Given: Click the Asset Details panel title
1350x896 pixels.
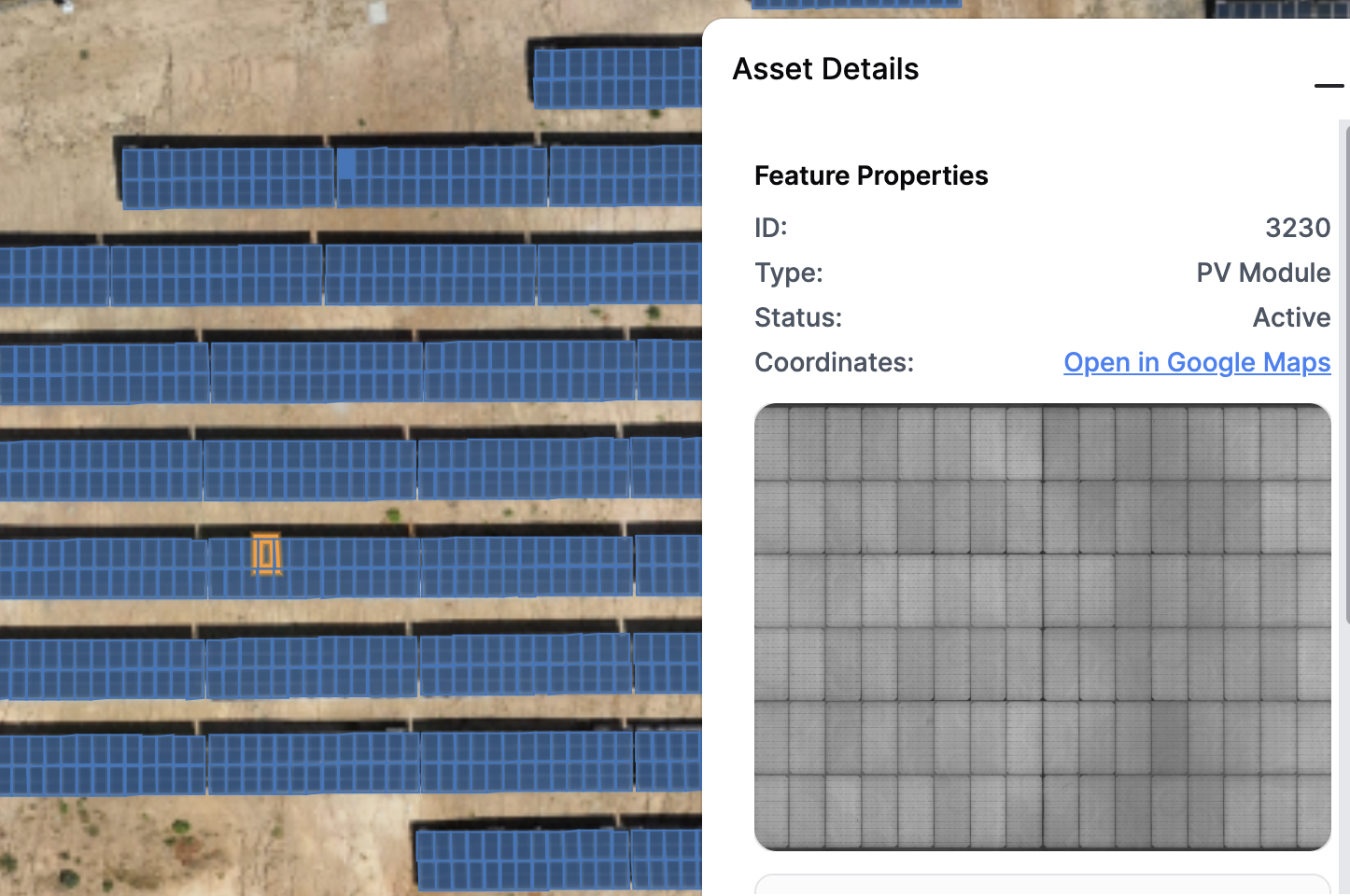Looking at the screenshot, I should point(825,69).
